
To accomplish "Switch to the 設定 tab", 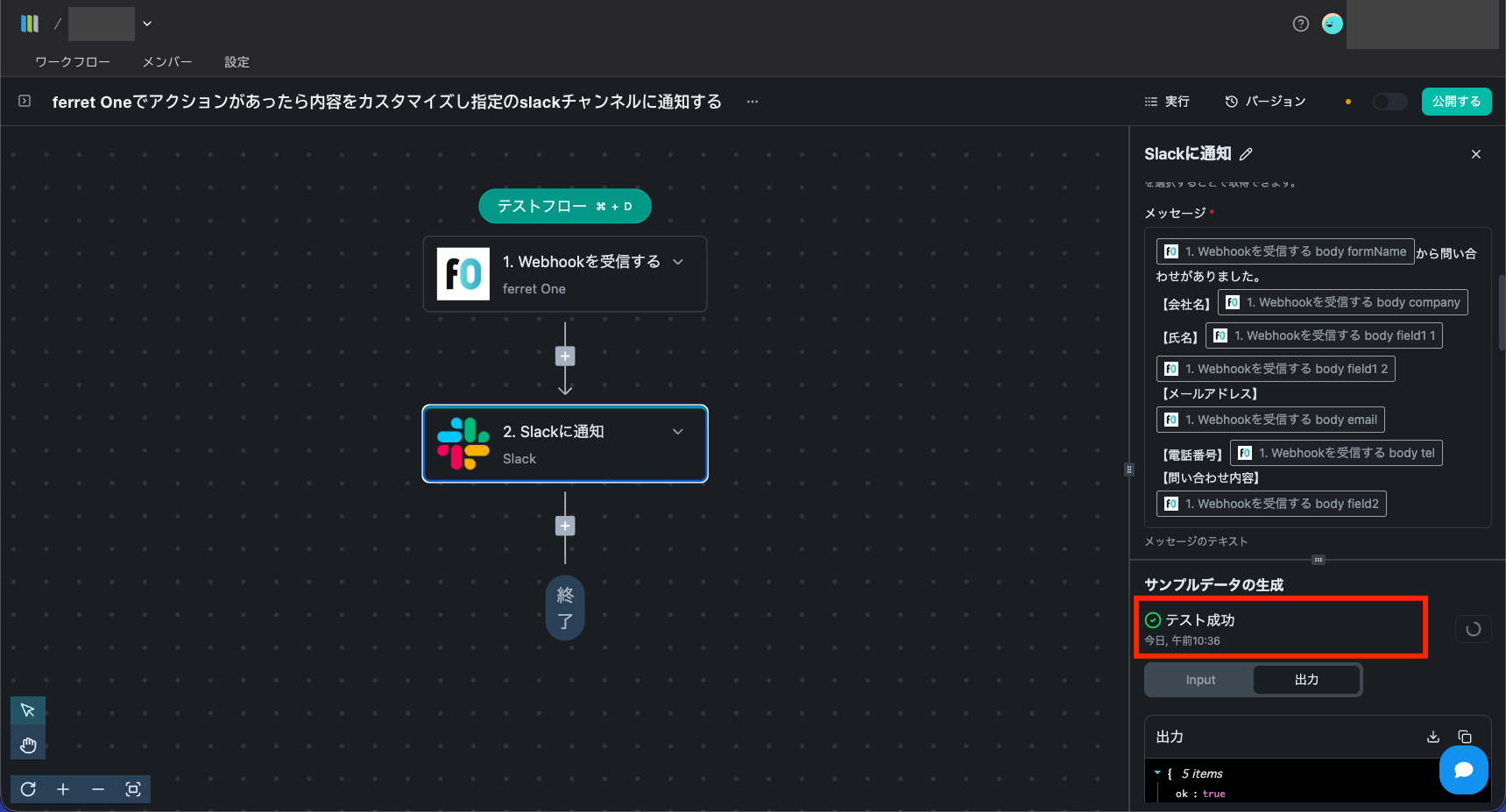I will pyautogui.click(x=237, y=62).
